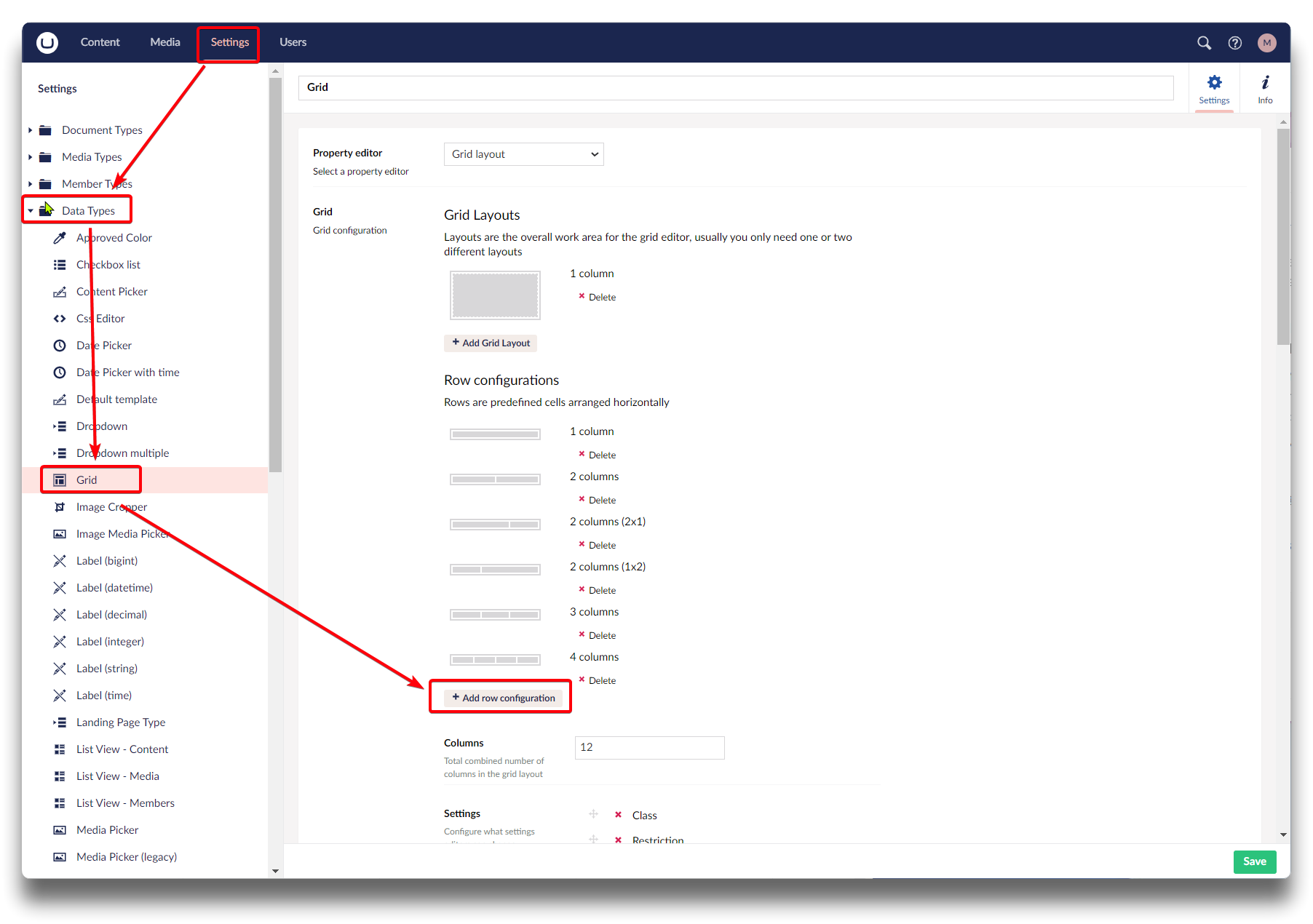Open the help question mark icon

tap(1234, 43)
